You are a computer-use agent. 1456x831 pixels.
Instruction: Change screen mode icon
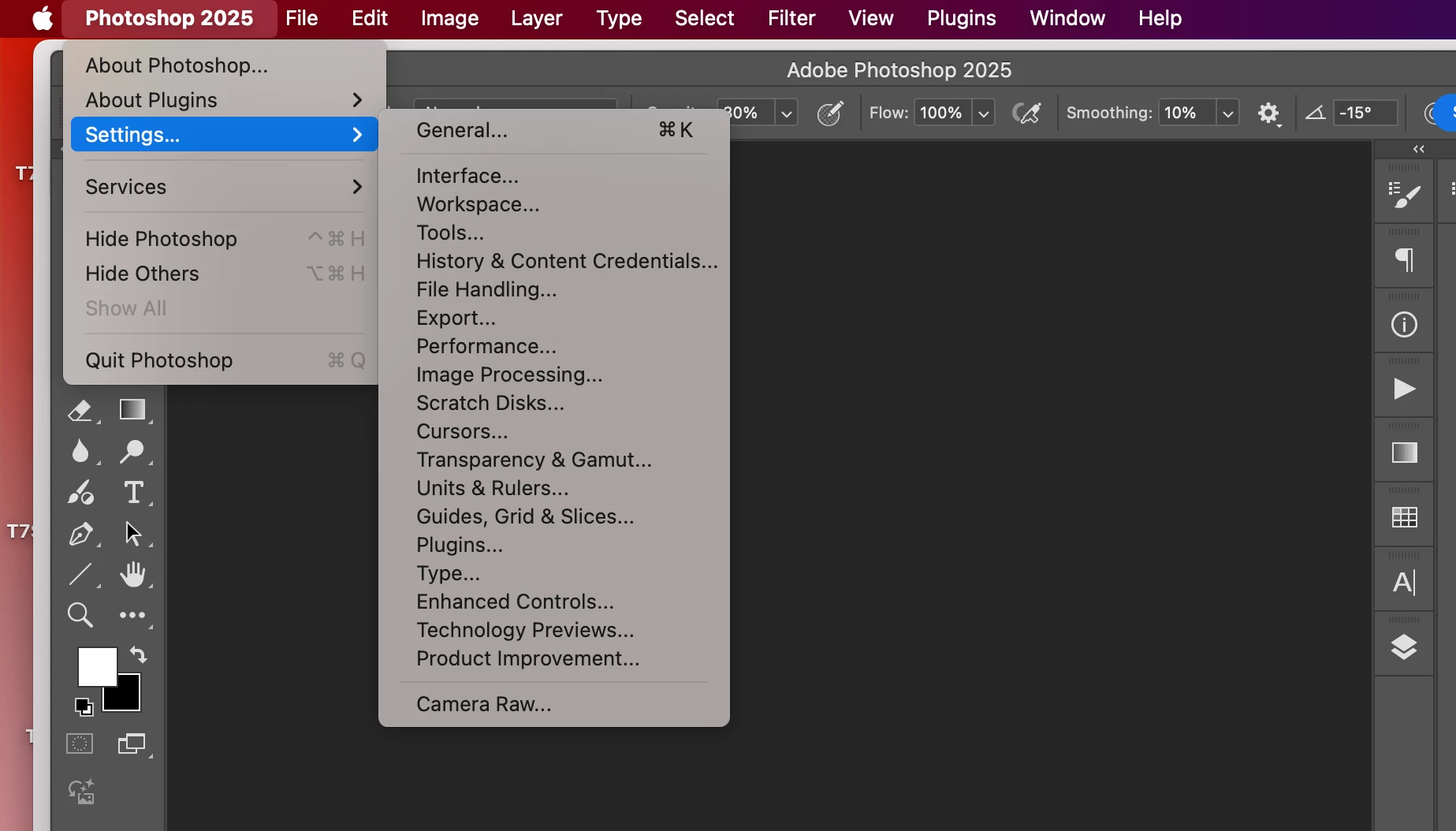click(132, 743)
